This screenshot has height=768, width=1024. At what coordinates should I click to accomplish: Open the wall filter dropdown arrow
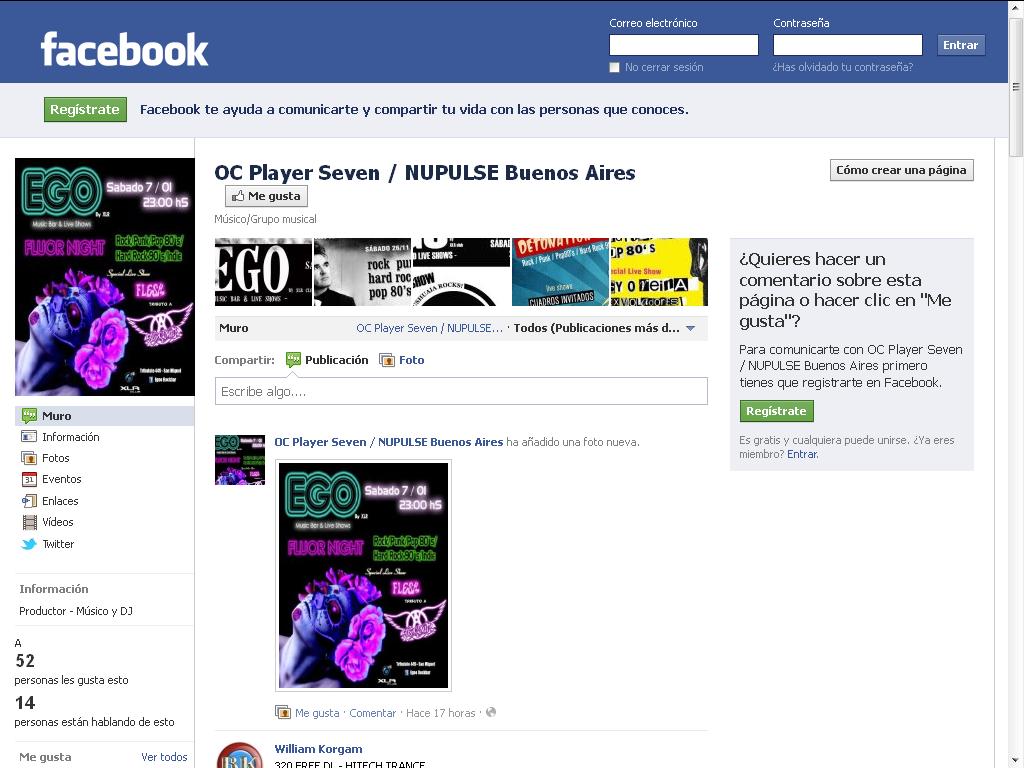[691, 328]
